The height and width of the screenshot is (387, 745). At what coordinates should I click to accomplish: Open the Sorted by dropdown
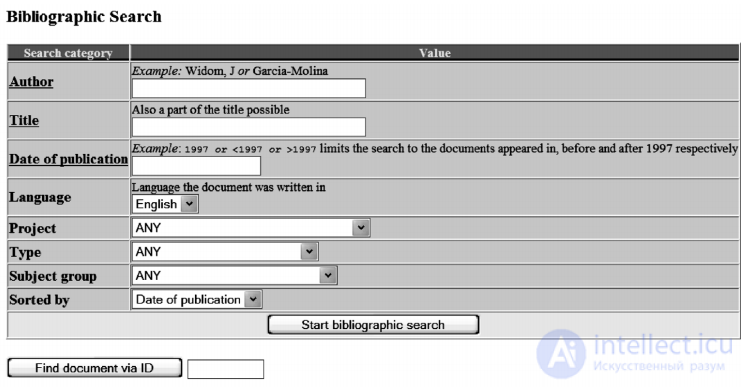(x=197, y=300)
